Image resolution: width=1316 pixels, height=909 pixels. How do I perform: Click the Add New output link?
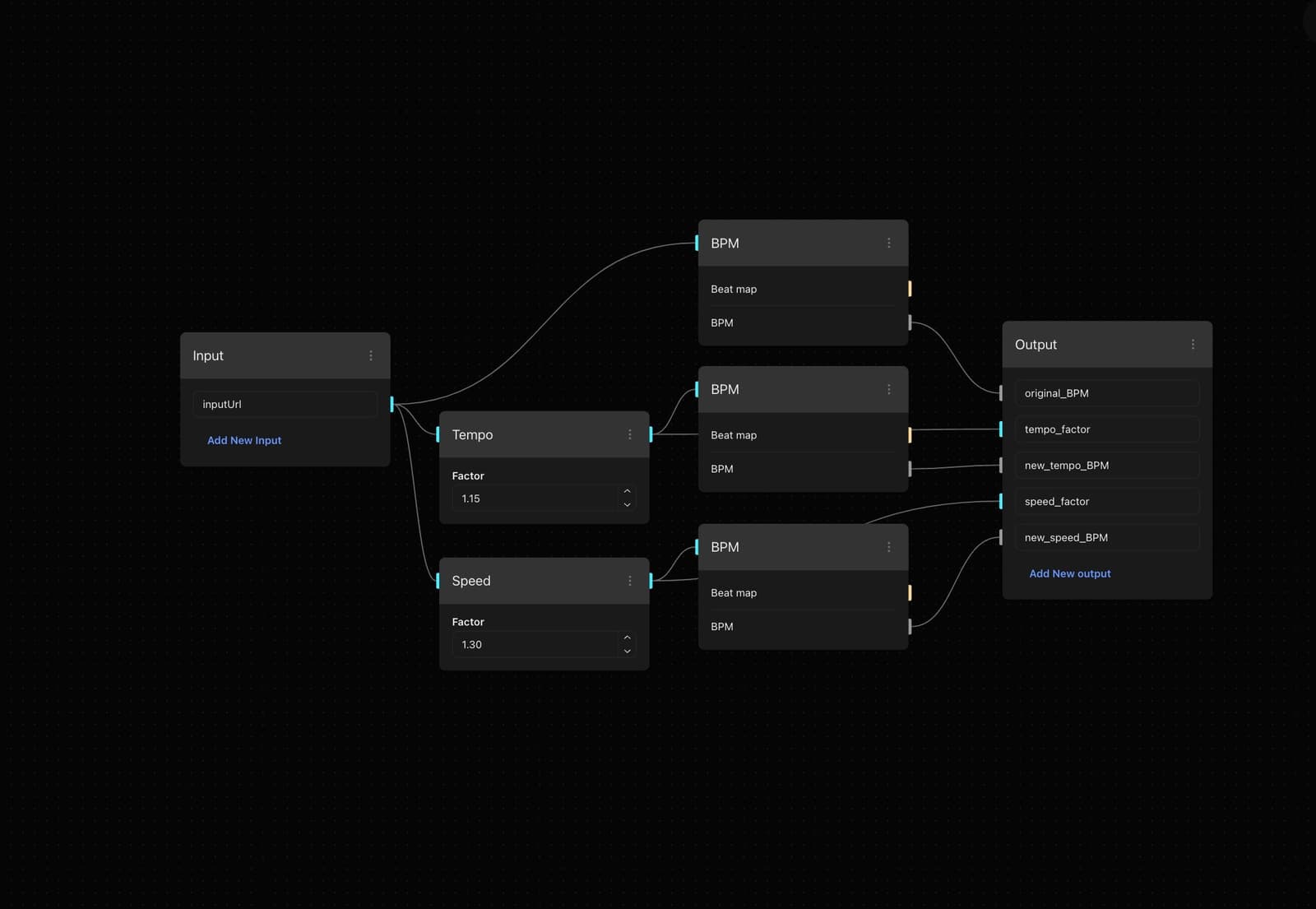pos(1069,573)
